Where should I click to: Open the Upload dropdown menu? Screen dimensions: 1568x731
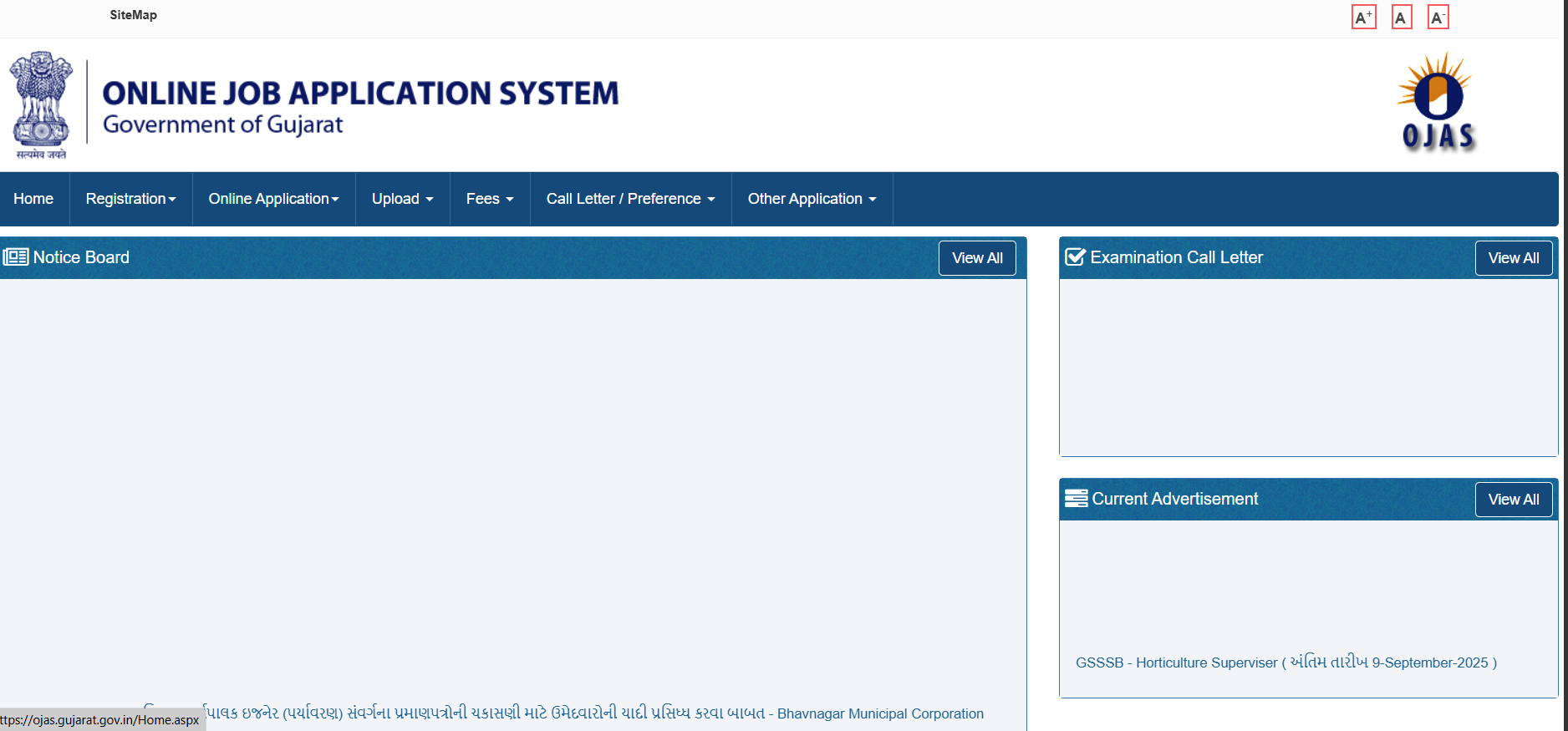402,199
